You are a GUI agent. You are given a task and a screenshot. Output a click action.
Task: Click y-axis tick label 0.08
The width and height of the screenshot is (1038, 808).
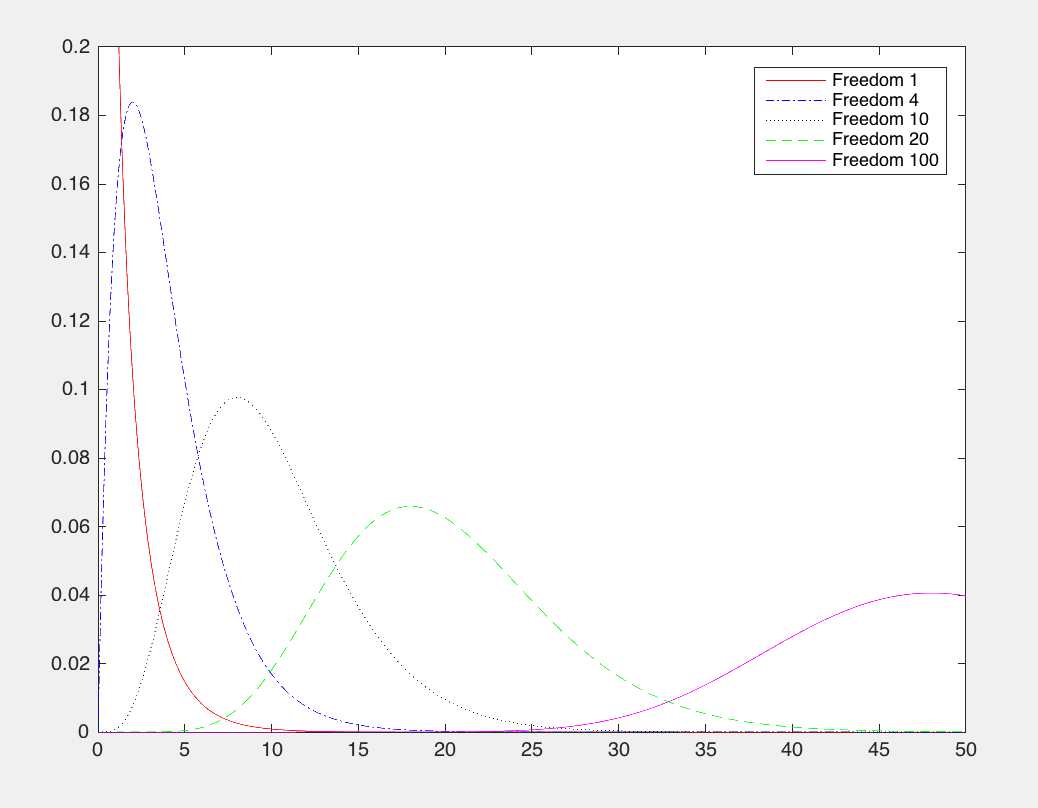pos(70,458)
